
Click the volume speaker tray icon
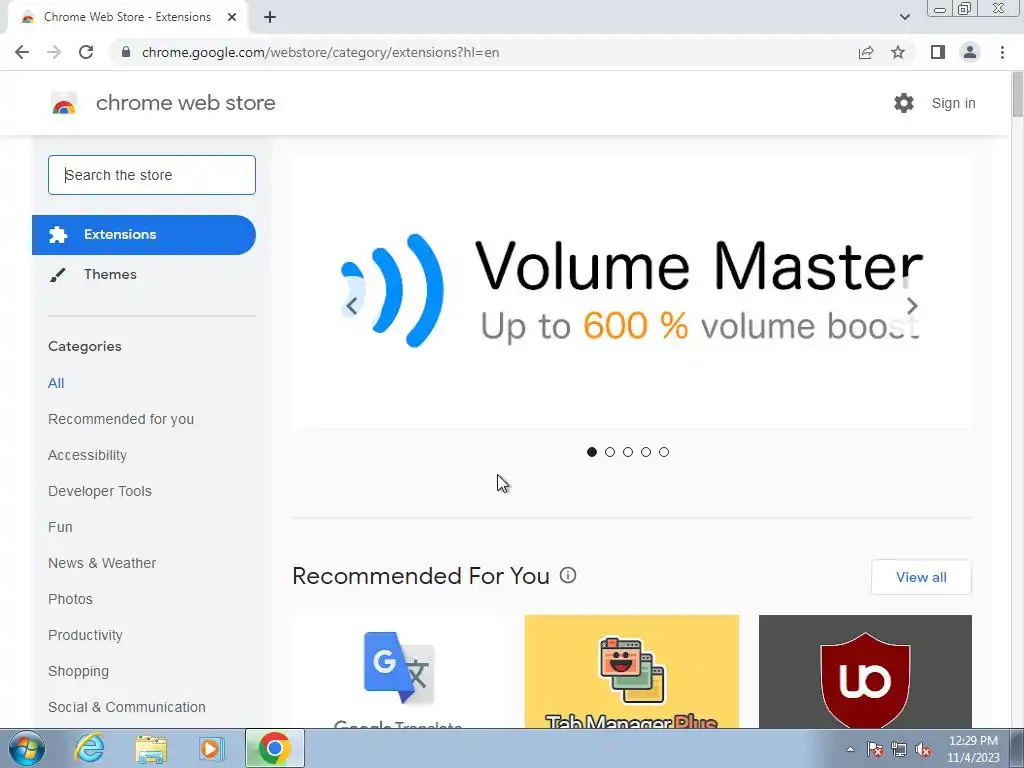tap(923, 749)
